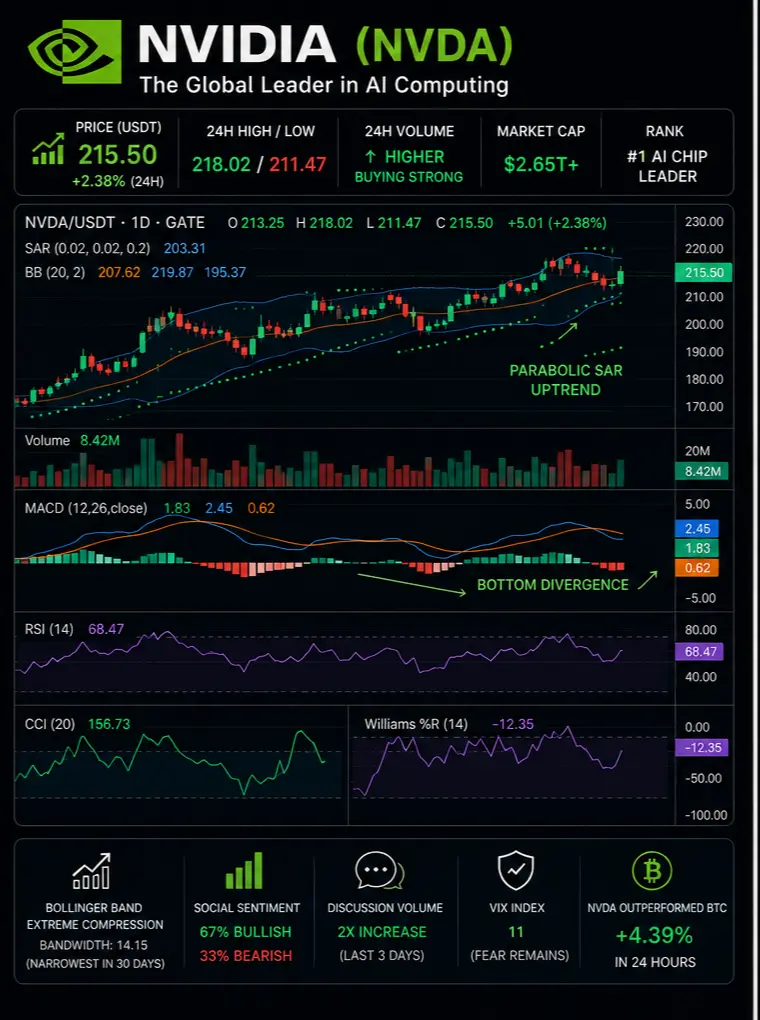Click the green 218.02 under 24H HIGH / LOW
Image resolution: width=760 pixels, height=1020 pixels.
click(x=221, y=164)
